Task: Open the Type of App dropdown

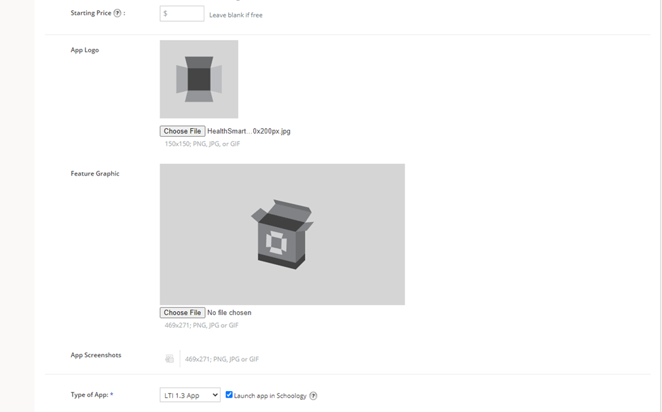Action: [x=190, y=395]
